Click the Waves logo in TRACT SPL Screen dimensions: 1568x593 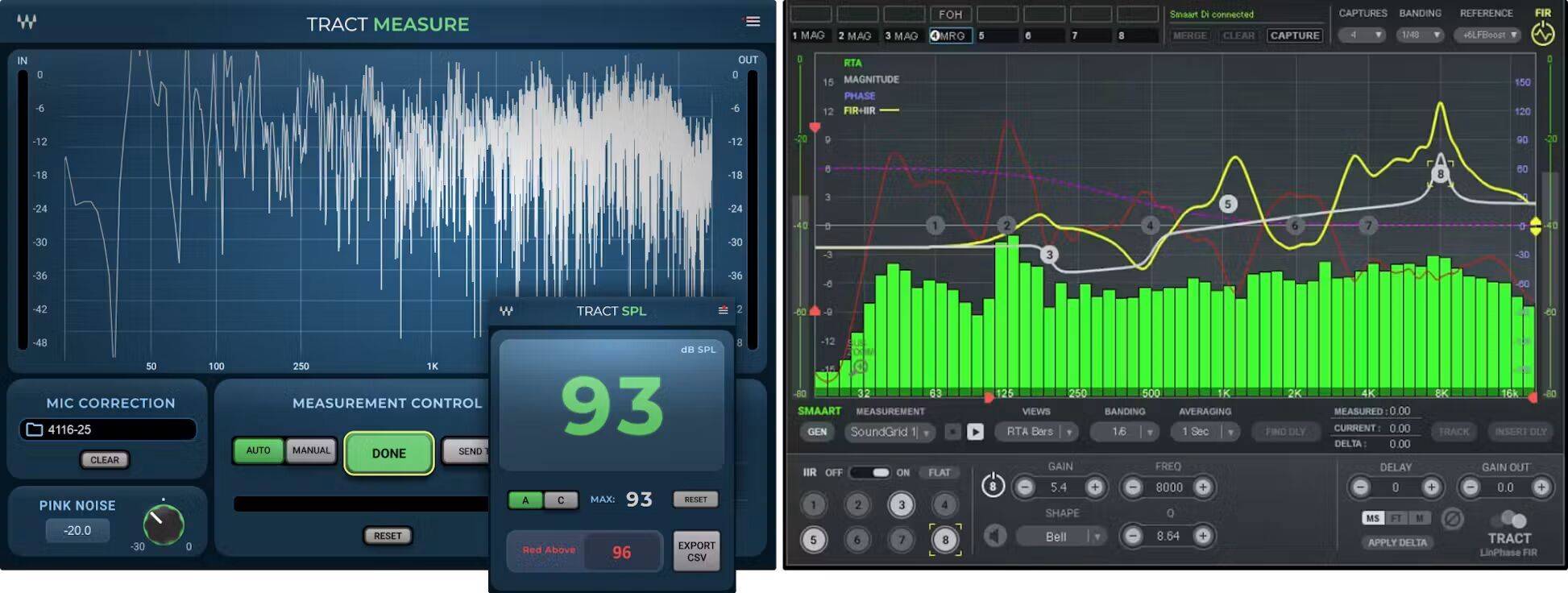coord(506,311)
